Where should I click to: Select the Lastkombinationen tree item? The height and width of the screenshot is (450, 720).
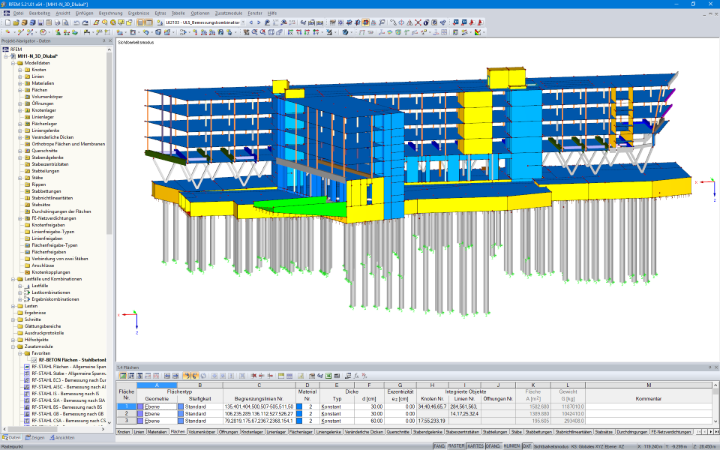pyautogui.click(x=51, y=292)
